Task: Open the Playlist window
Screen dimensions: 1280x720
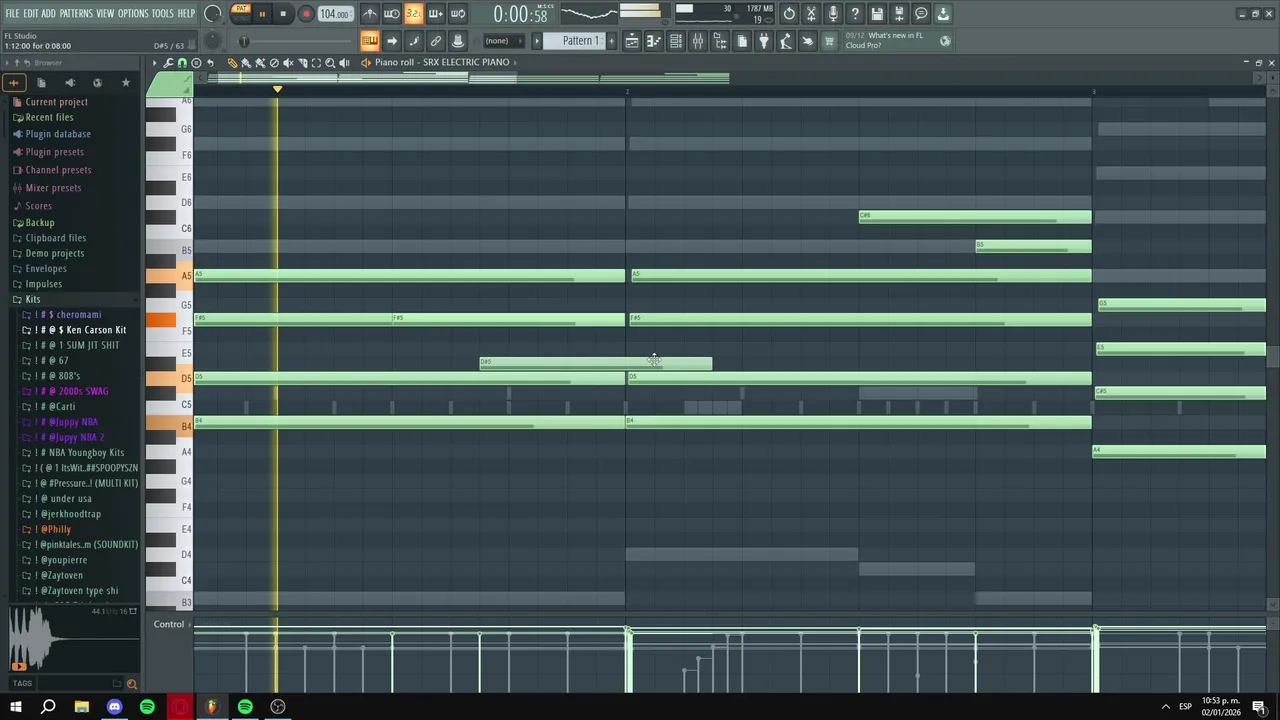Action: coord(632,41)
